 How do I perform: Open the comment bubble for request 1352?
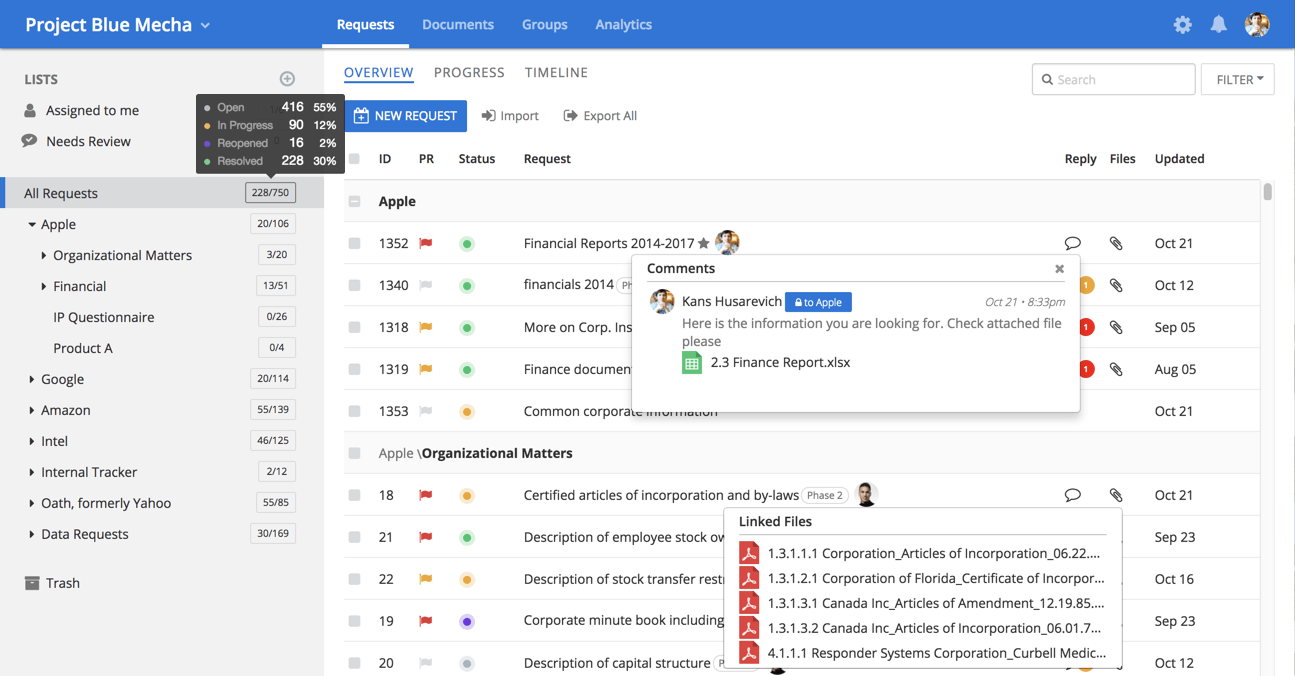tap(1073, 243)
